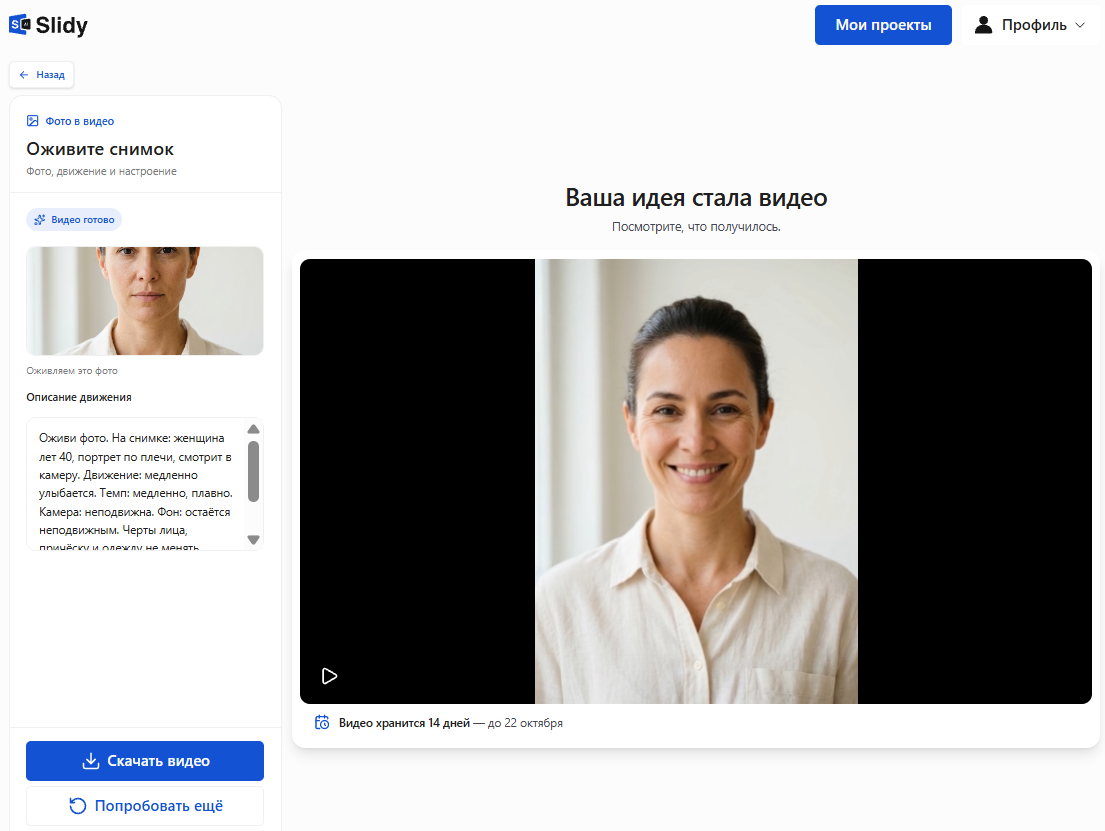This screenshot has width=1105, height=831.
Task: Click the calendar clock icon below video
Action: [322, 722]
